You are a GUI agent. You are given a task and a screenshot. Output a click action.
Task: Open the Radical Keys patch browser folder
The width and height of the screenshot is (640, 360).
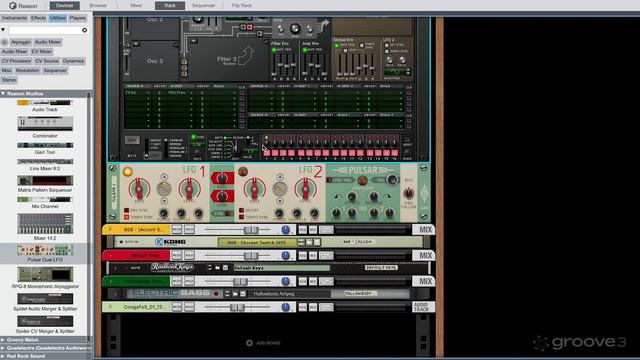tap(217, 268)
